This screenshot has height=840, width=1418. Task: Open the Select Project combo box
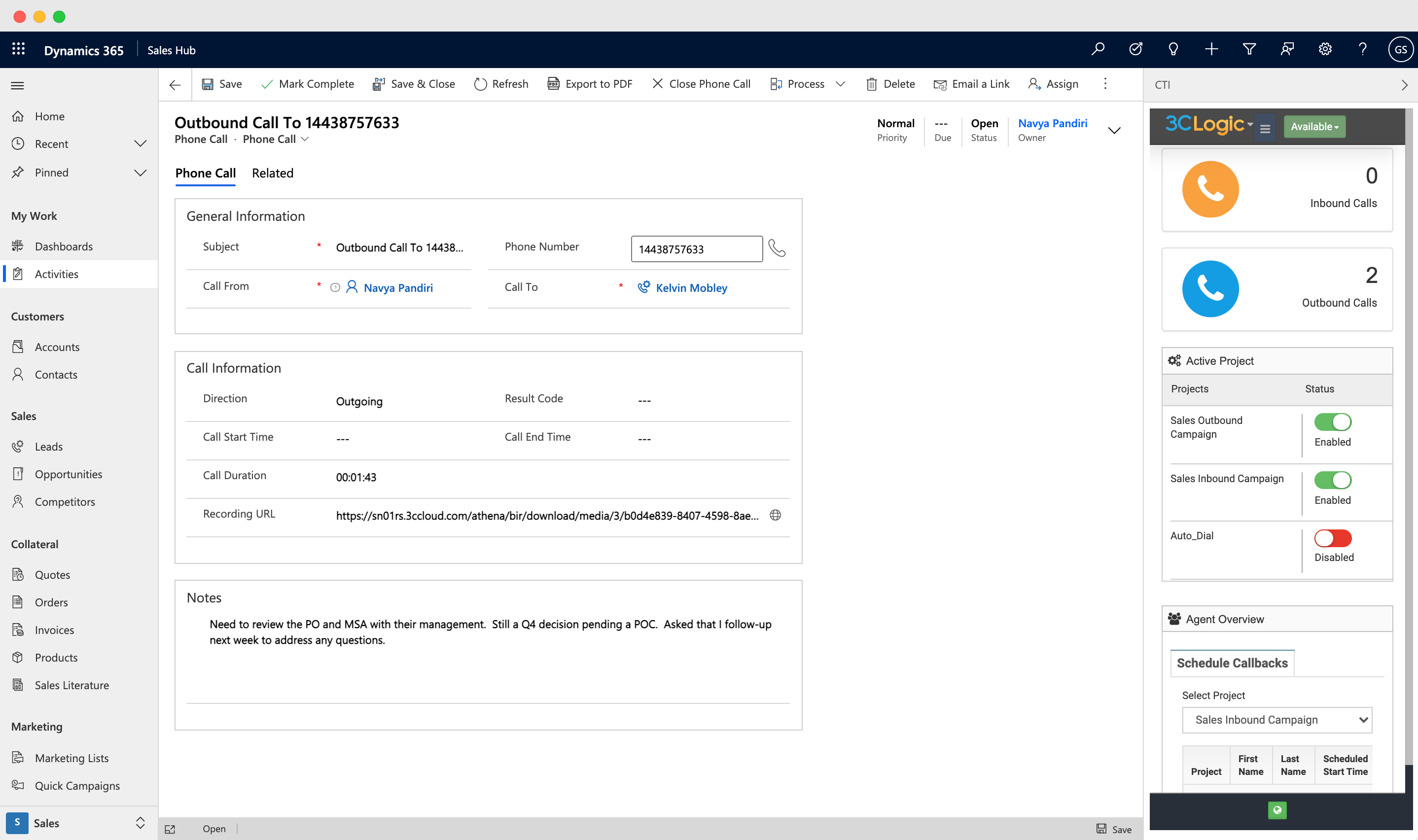click(x=1276, y=719)
